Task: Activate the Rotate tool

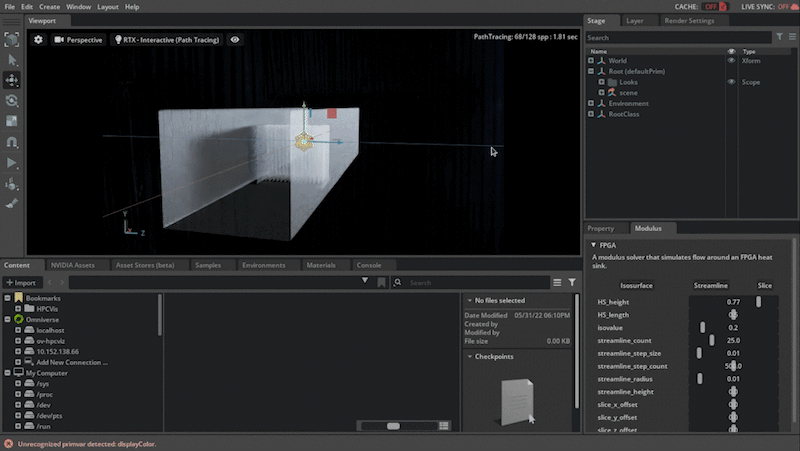Action: (12, 101)
